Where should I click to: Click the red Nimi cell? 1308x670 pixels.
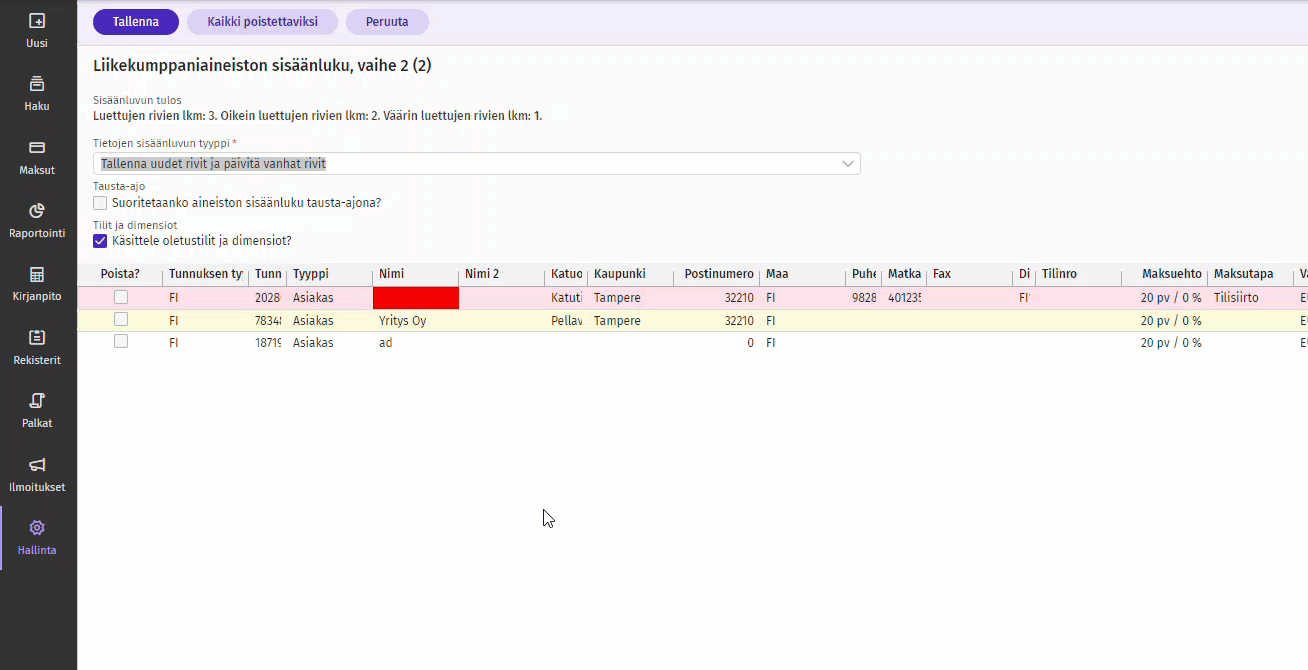point(415,298)
